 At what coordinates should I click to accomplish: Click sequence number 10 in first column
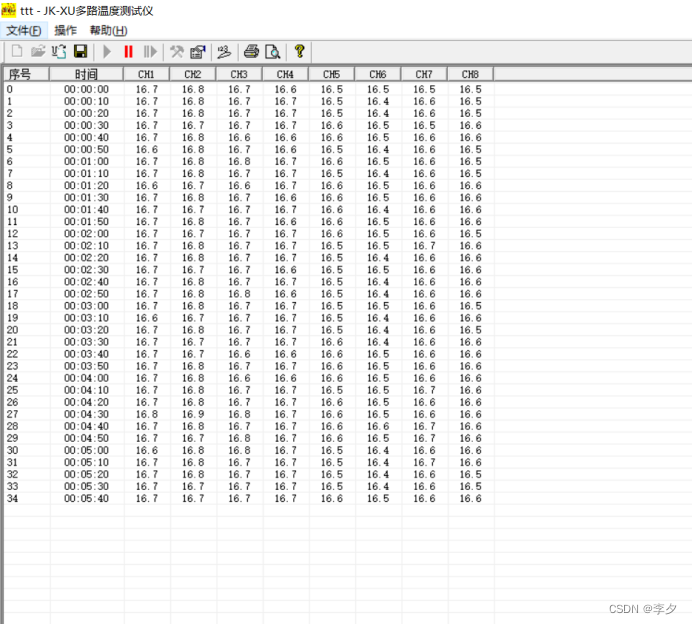pos(12,210)
